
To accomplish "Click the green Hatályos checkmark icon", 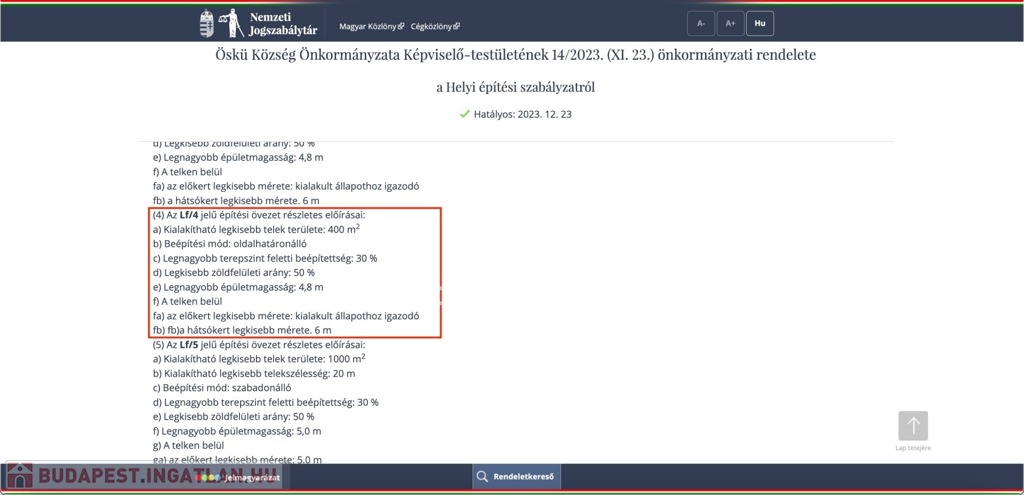I will coord(464,114).
